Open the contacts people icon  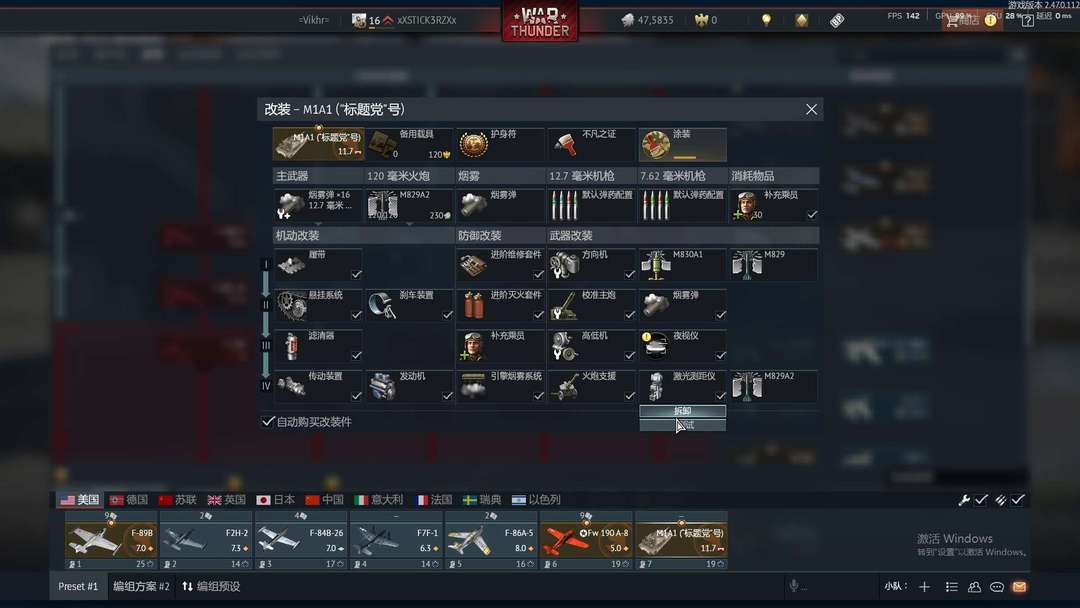[x=974, y=587]
